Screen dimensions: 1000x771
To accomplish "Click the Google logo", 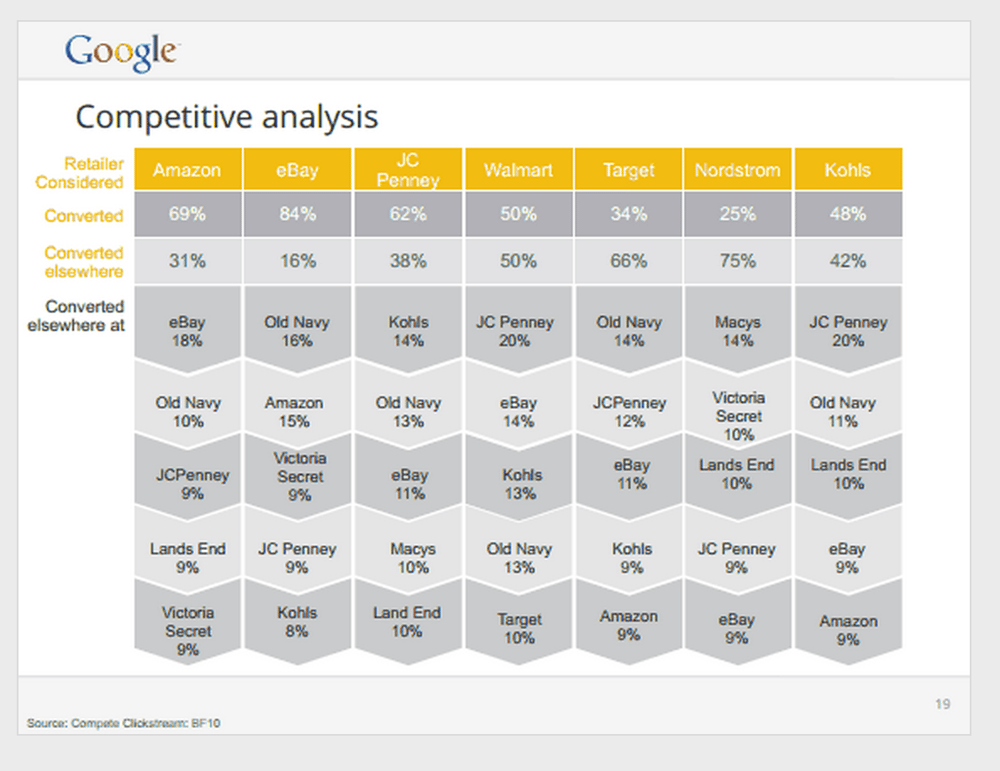I will tap(122, 52).
